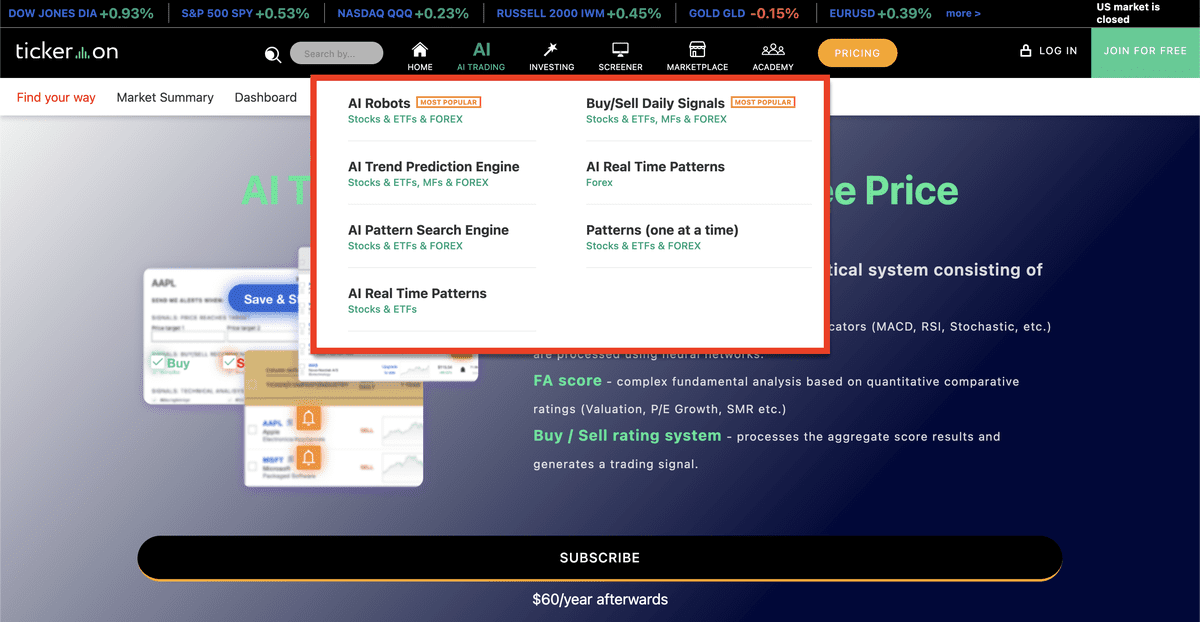The image size is (1200, 622).
Task: Click the black Subscribe button
Action: 599,558
